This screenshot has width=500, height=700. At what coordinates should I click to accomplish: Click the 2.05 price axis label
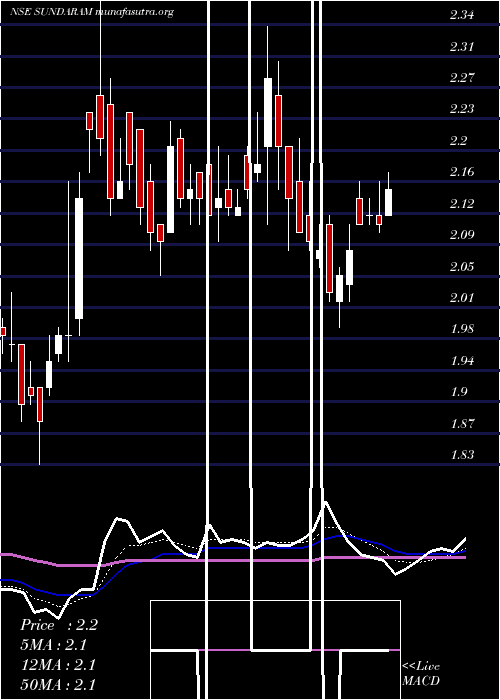coord(462,267)
